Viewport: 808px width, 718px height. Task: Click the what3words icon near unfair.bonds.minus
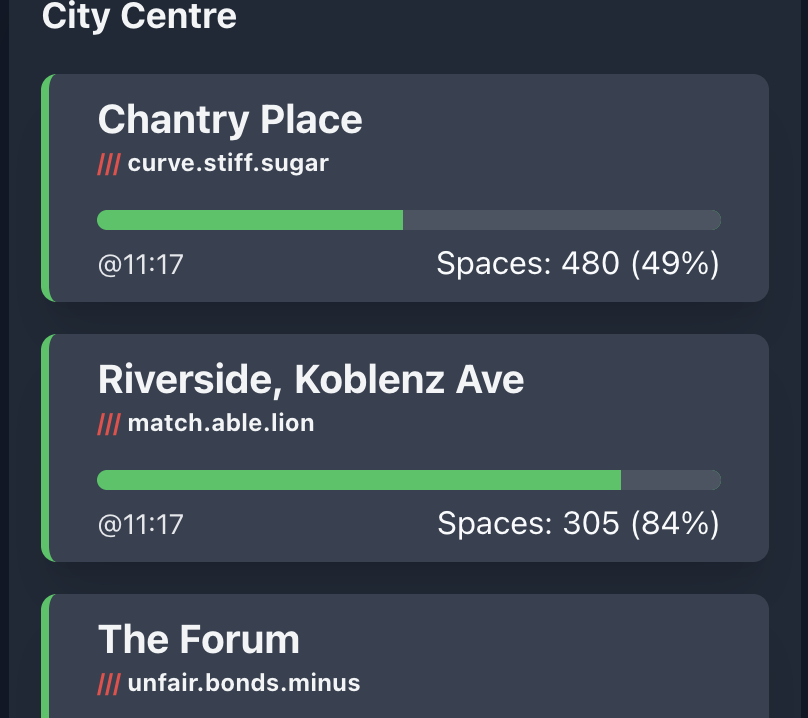click(x=108, y=684)
